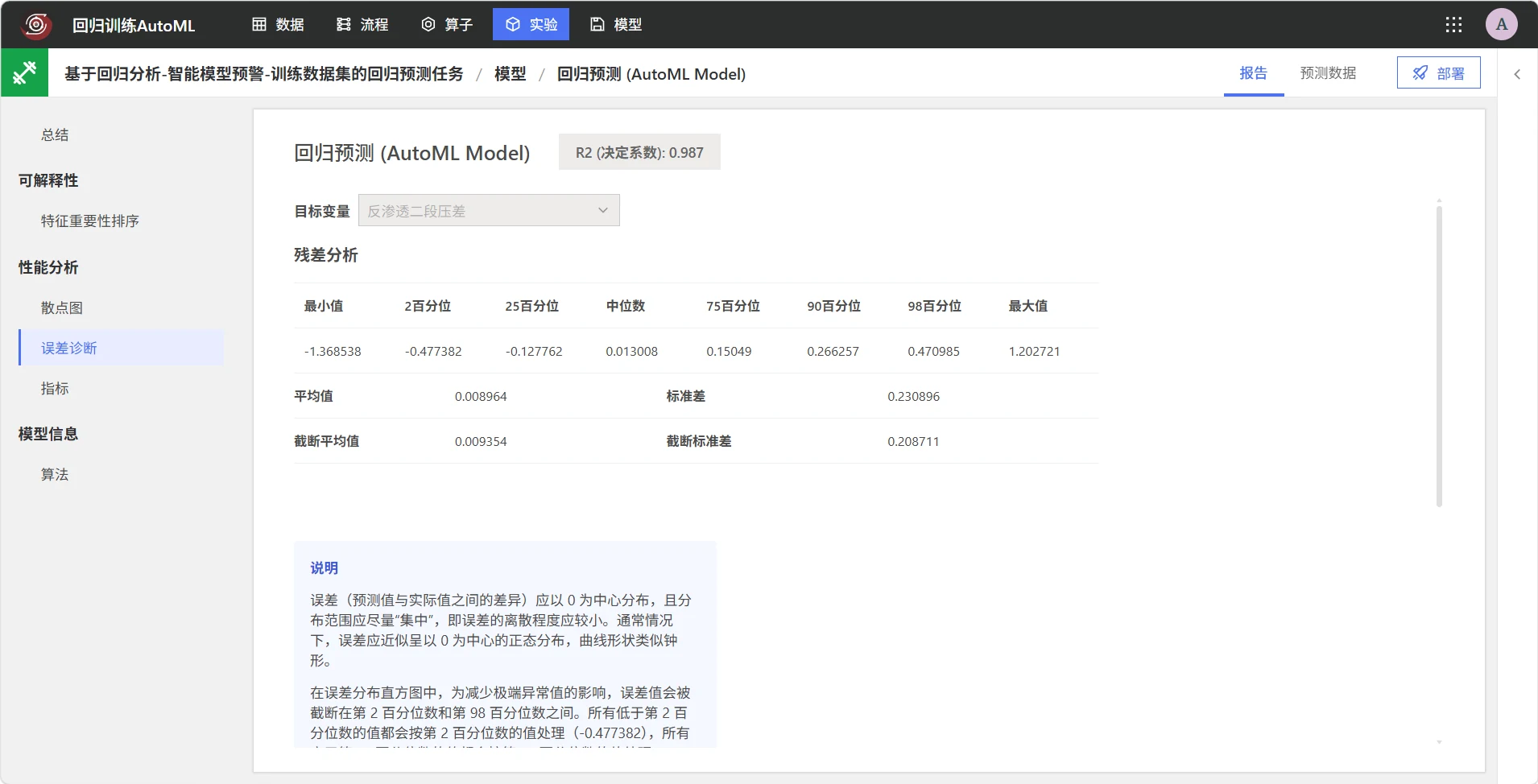Open 指标 in sidebar

55,388
